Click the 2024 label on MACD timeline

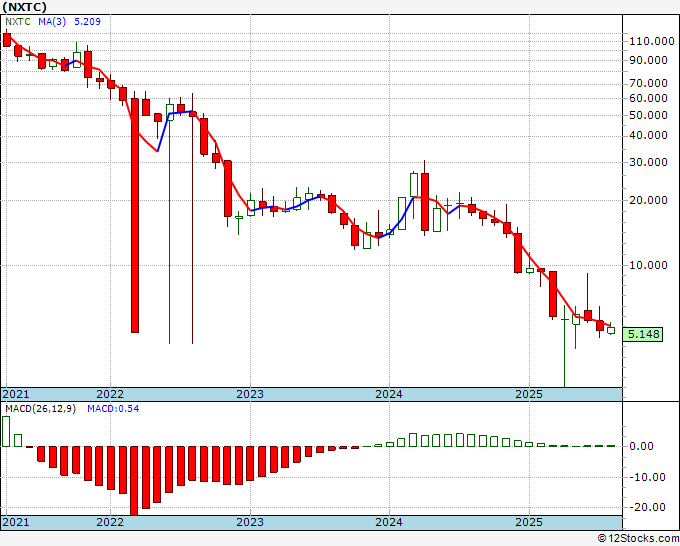coord(389,522)
